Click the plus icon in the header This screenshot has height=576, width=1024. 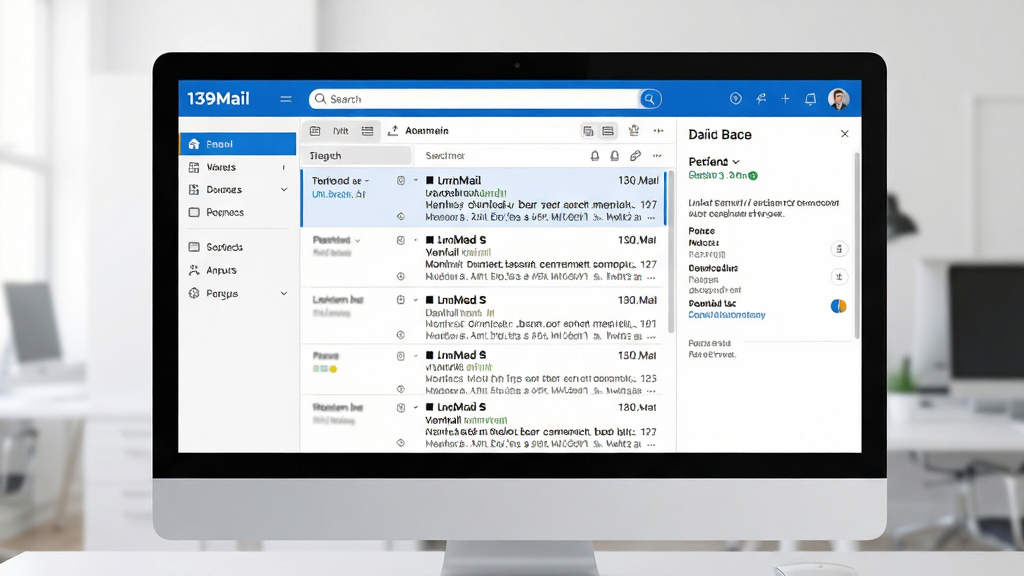(785, 99)
